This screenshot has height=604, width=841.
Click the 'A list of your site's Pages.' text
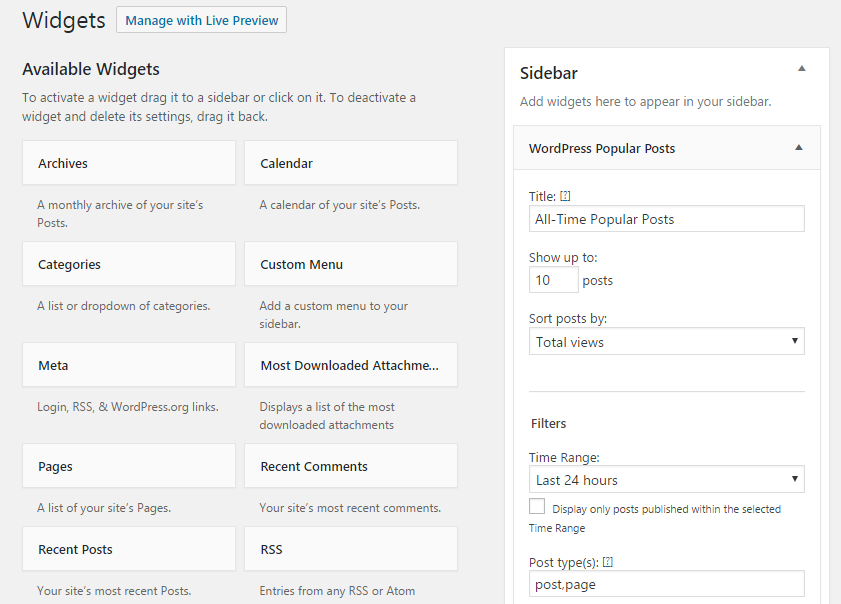(104, 507)
